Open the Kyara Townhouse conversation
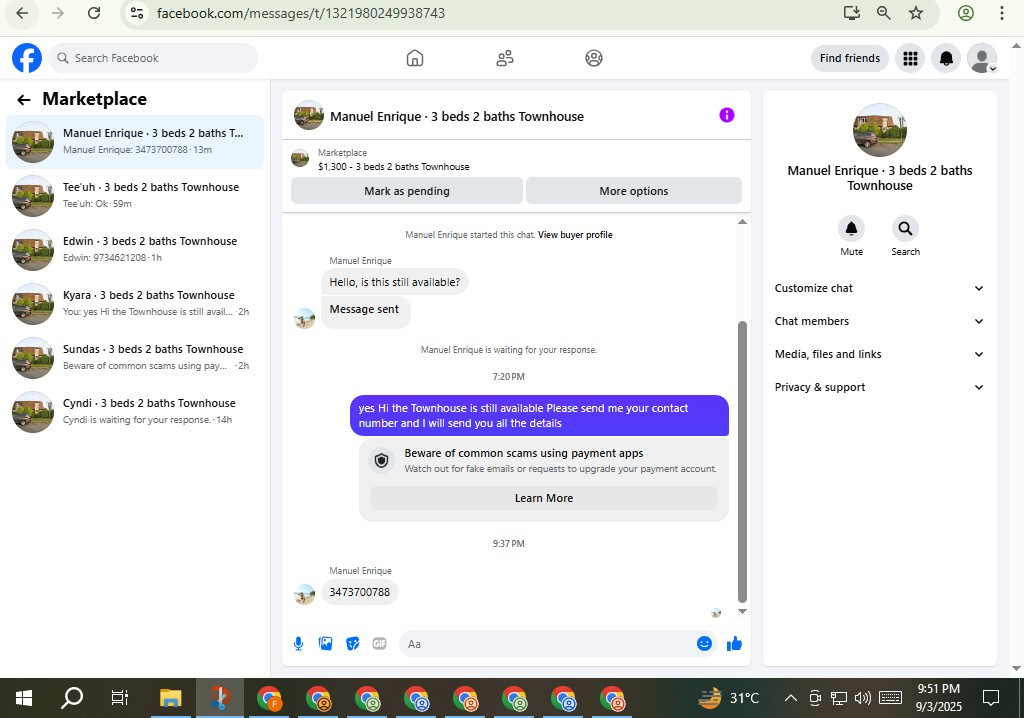 click(x=135, y=304)
